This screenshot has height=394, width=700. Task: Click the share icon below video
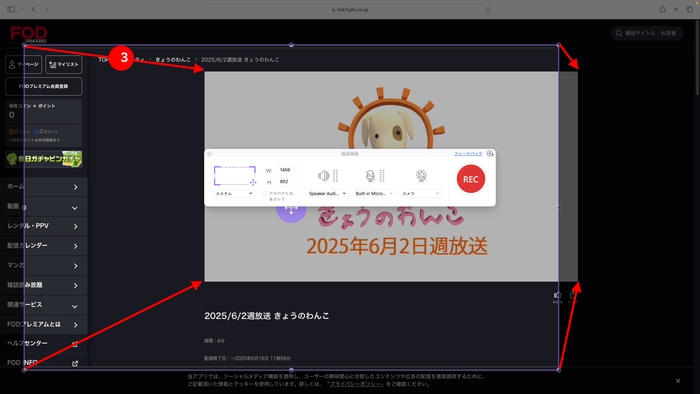(x=572, y=296)
